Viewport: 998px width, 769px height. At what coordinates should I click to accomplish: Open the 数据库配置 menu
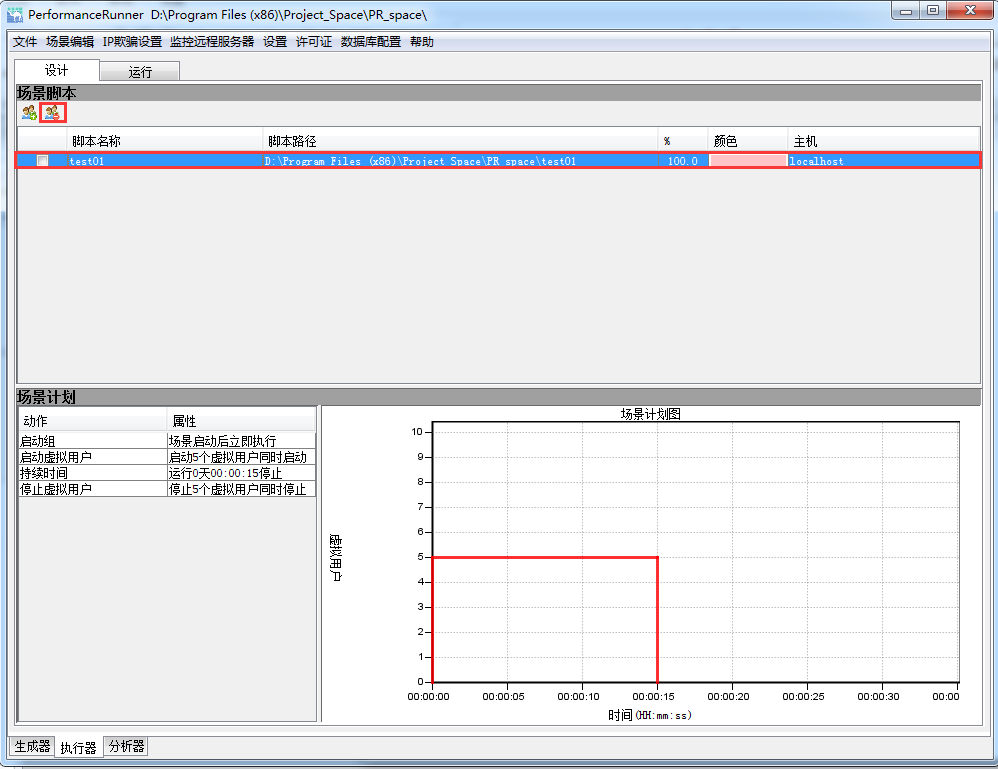(371, 42)
